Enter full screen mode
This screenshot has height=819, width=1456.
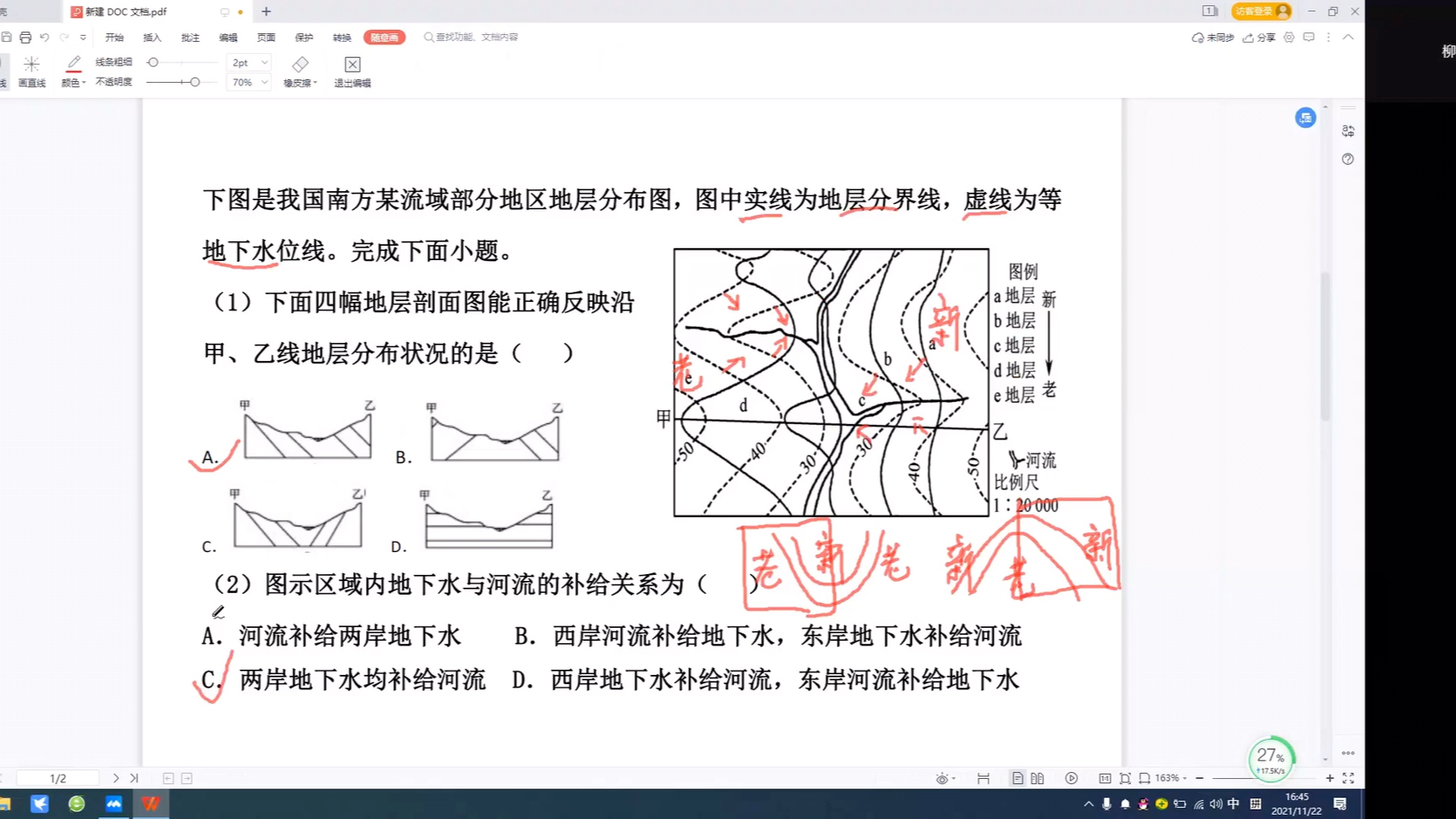[x=1349, y=778]
